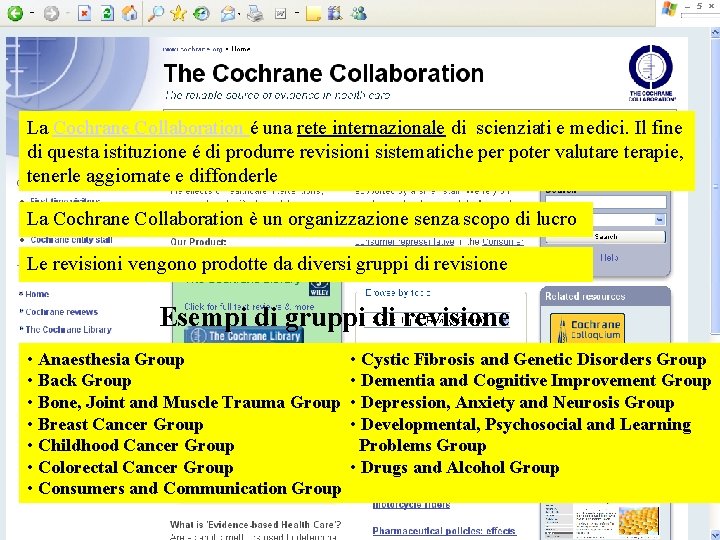720x540 pixels.
Task: Select the Back Group entry
Action: pyautogui.click(x=84, y=381)
